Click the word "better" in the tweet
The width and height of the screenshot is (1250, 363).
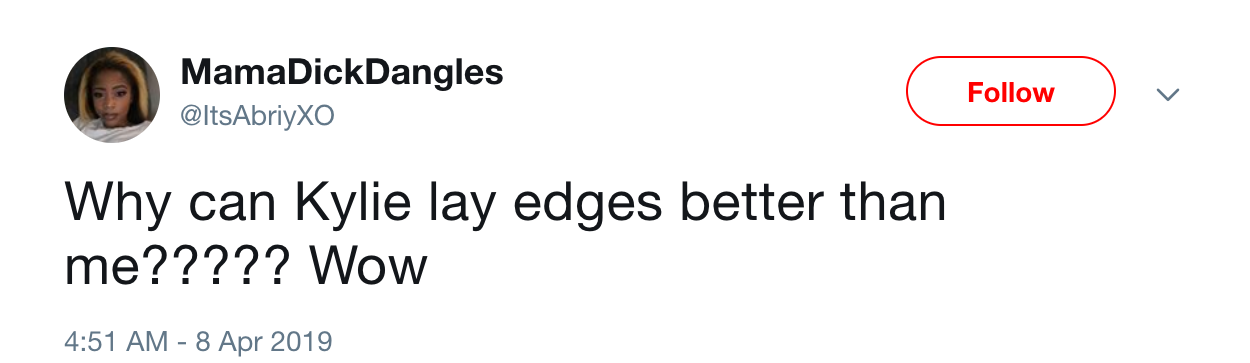tap(752, 203)
